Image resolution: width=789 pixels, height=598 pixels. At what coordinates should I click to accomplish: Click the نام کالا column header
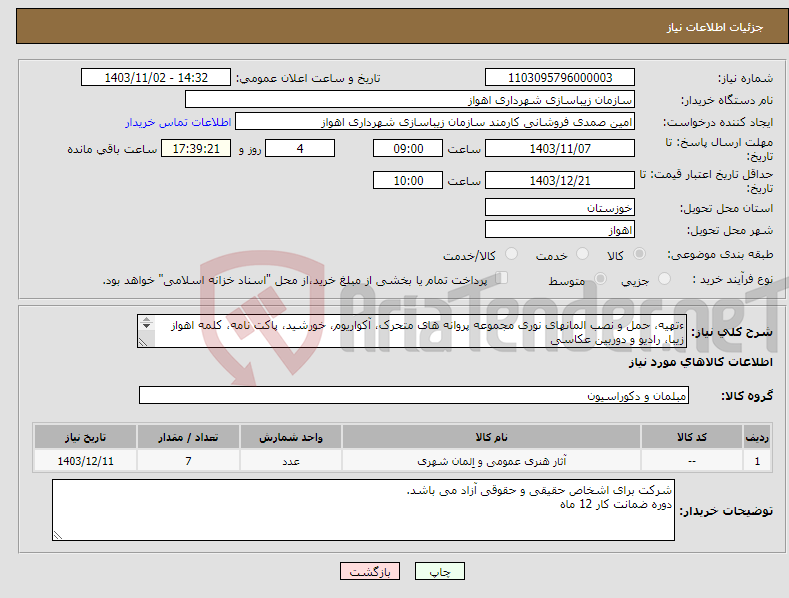point(491,437)
